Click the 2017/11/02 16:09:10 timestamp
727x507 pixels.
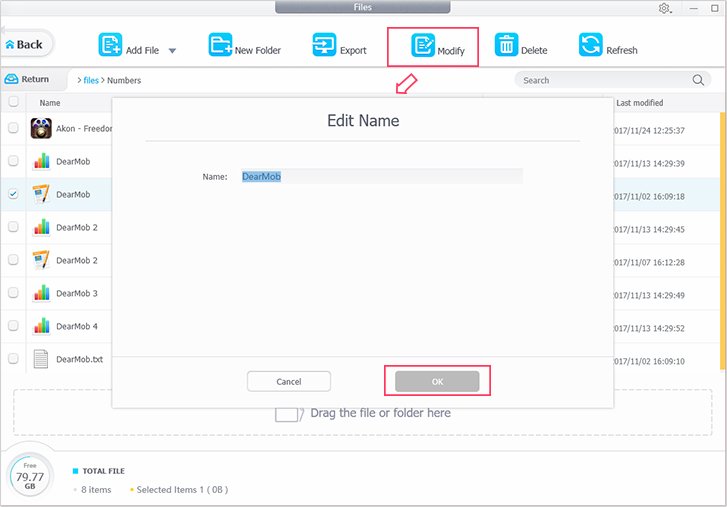649,361
